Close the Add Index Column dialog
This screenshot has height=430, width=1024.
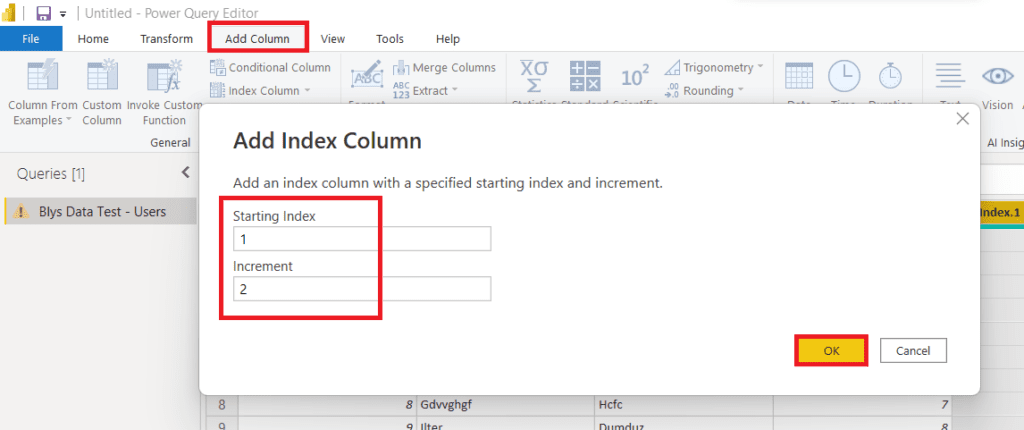pyautogui.click(x=962, y=119)
